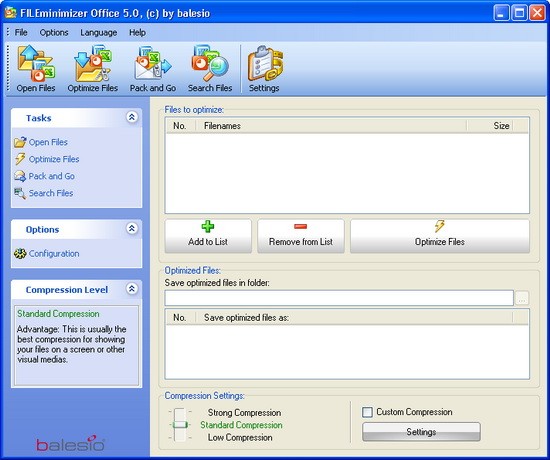Click the large Optimize Files button
The width and height of the screenshot is (550, 460).
coord(440,236)
